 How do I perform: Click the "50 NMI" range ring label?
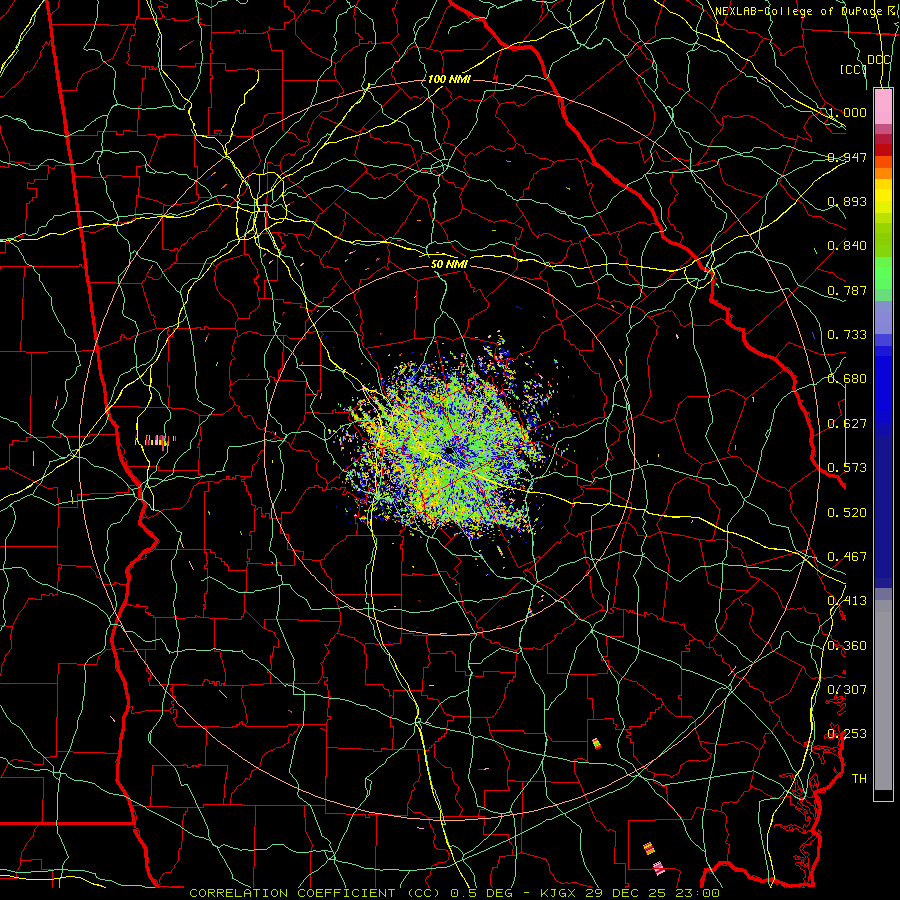449,264
